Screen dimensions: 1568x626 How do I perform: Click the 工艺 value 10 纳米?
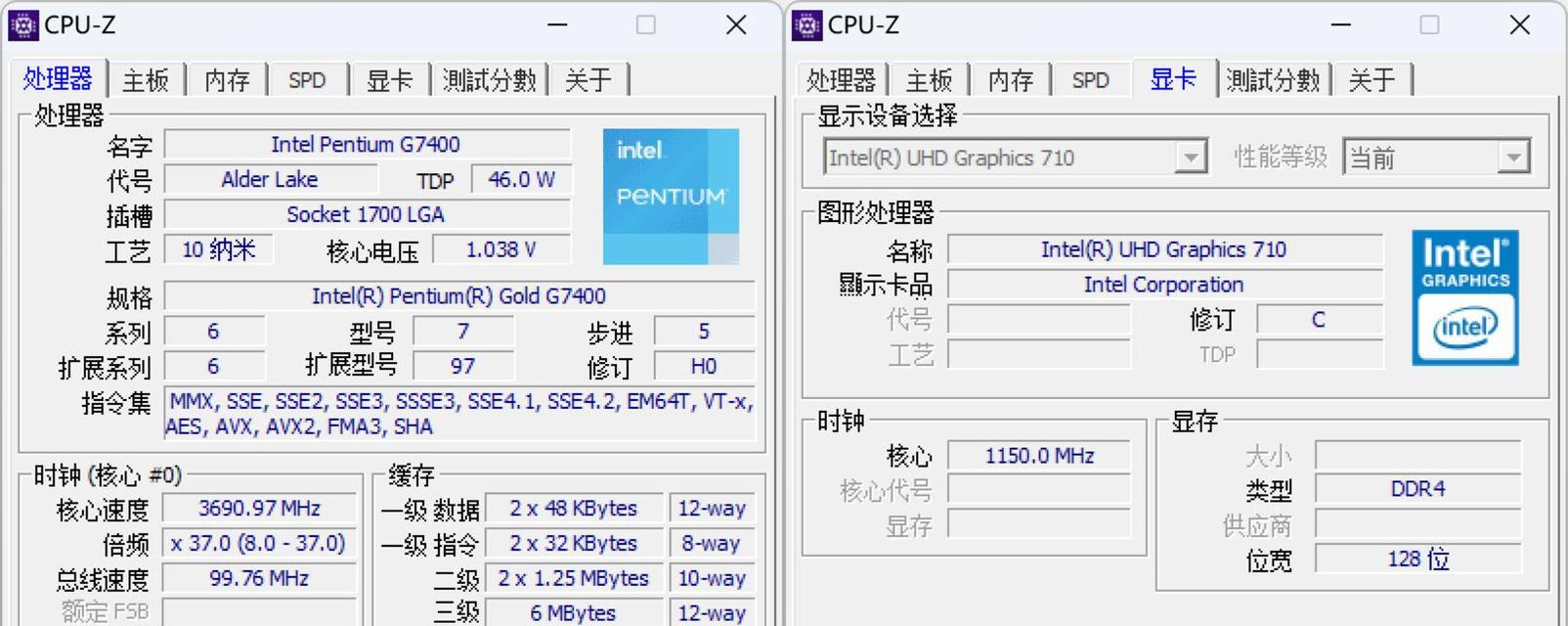(x=219, y=250)
